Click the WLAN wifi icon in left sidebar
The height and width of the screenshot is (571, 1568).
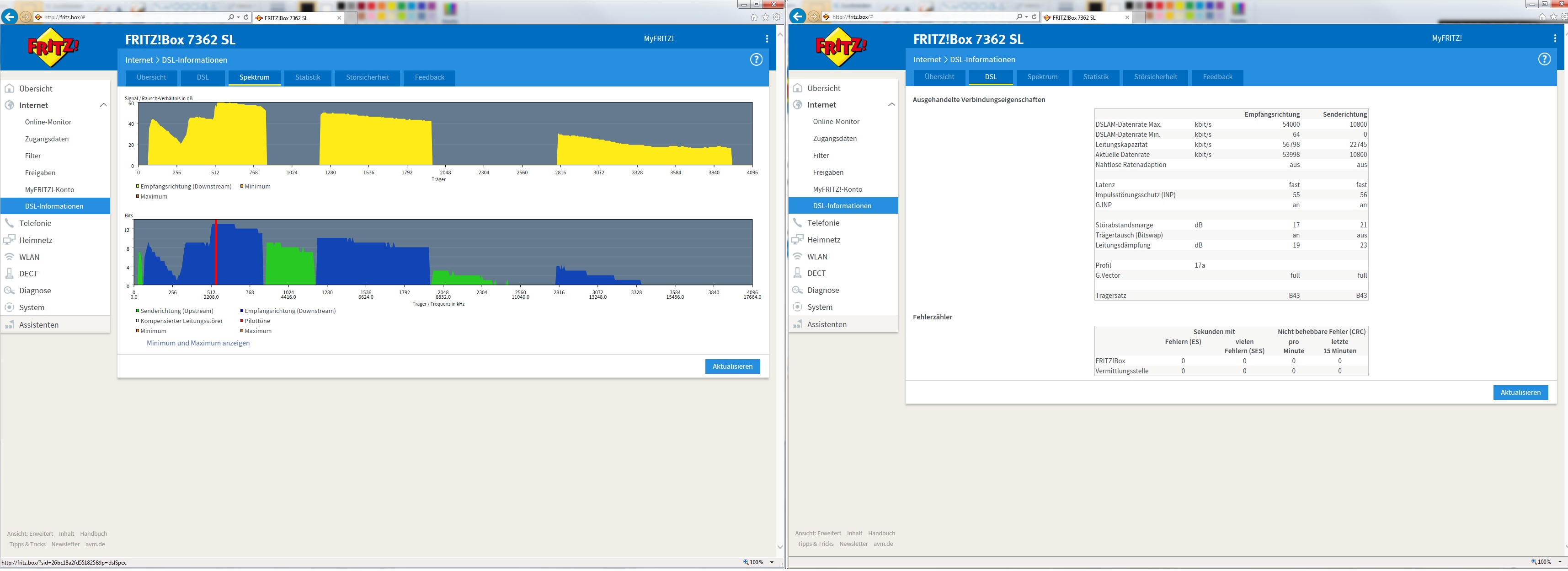9,257
